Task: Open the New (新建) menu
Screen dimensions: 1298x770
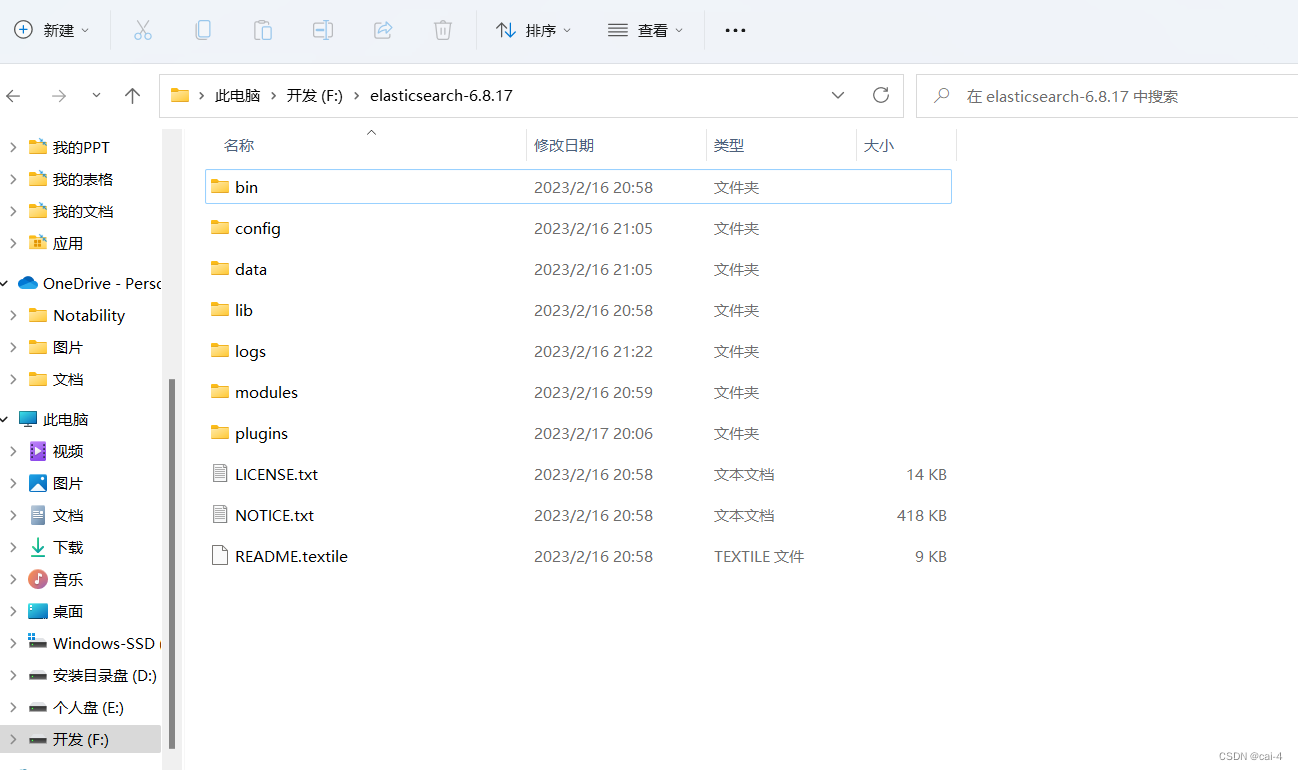Action: click(x=52, y=30)
